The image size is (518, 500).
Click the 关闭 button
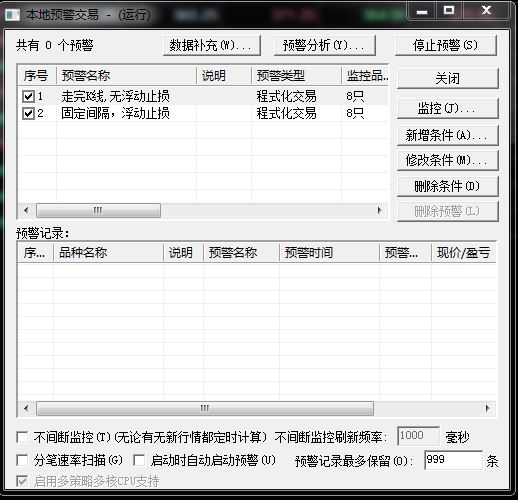(448, 79)
